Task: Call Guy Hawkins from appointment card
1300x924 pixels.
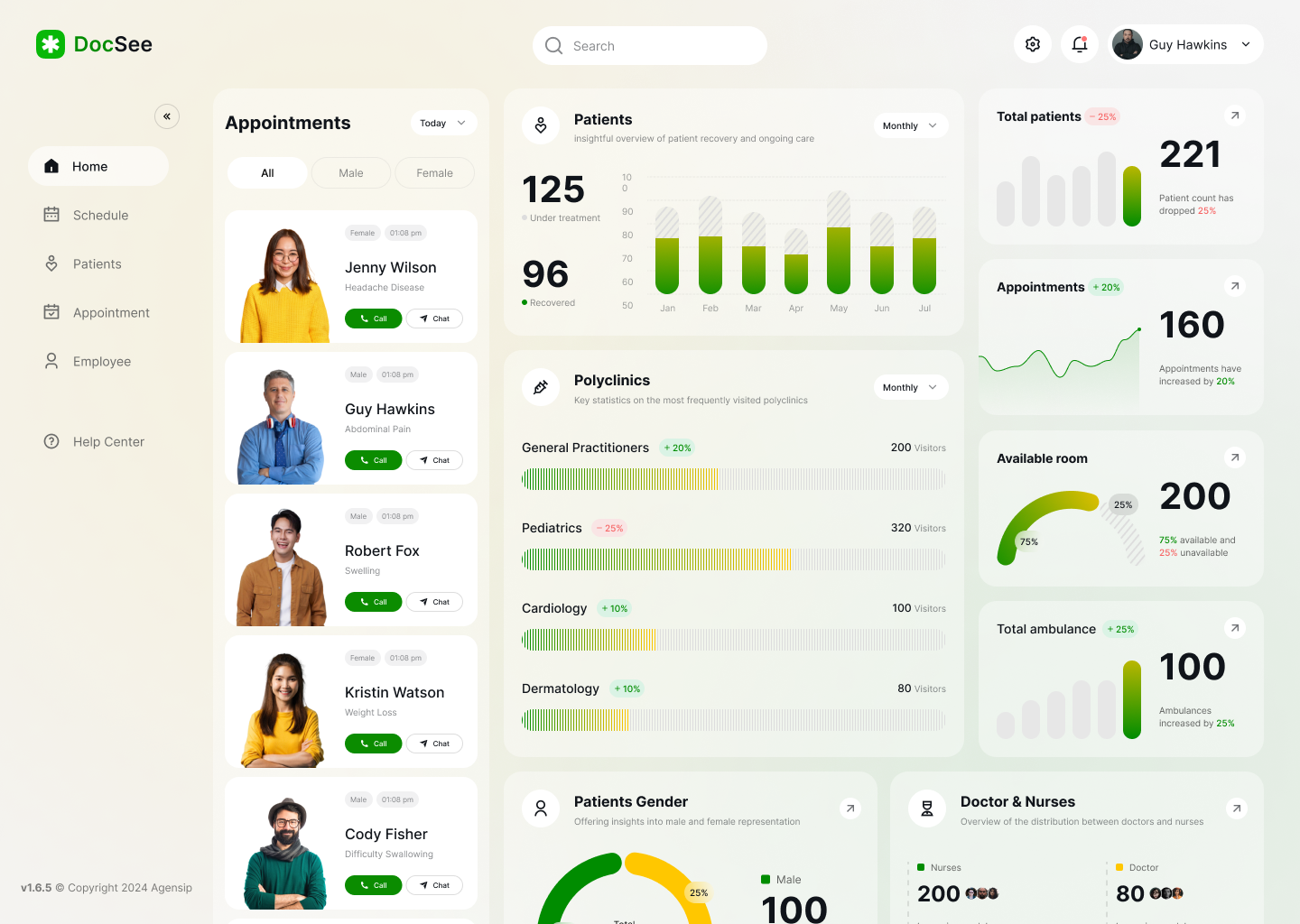Action: tap(373, 460)
